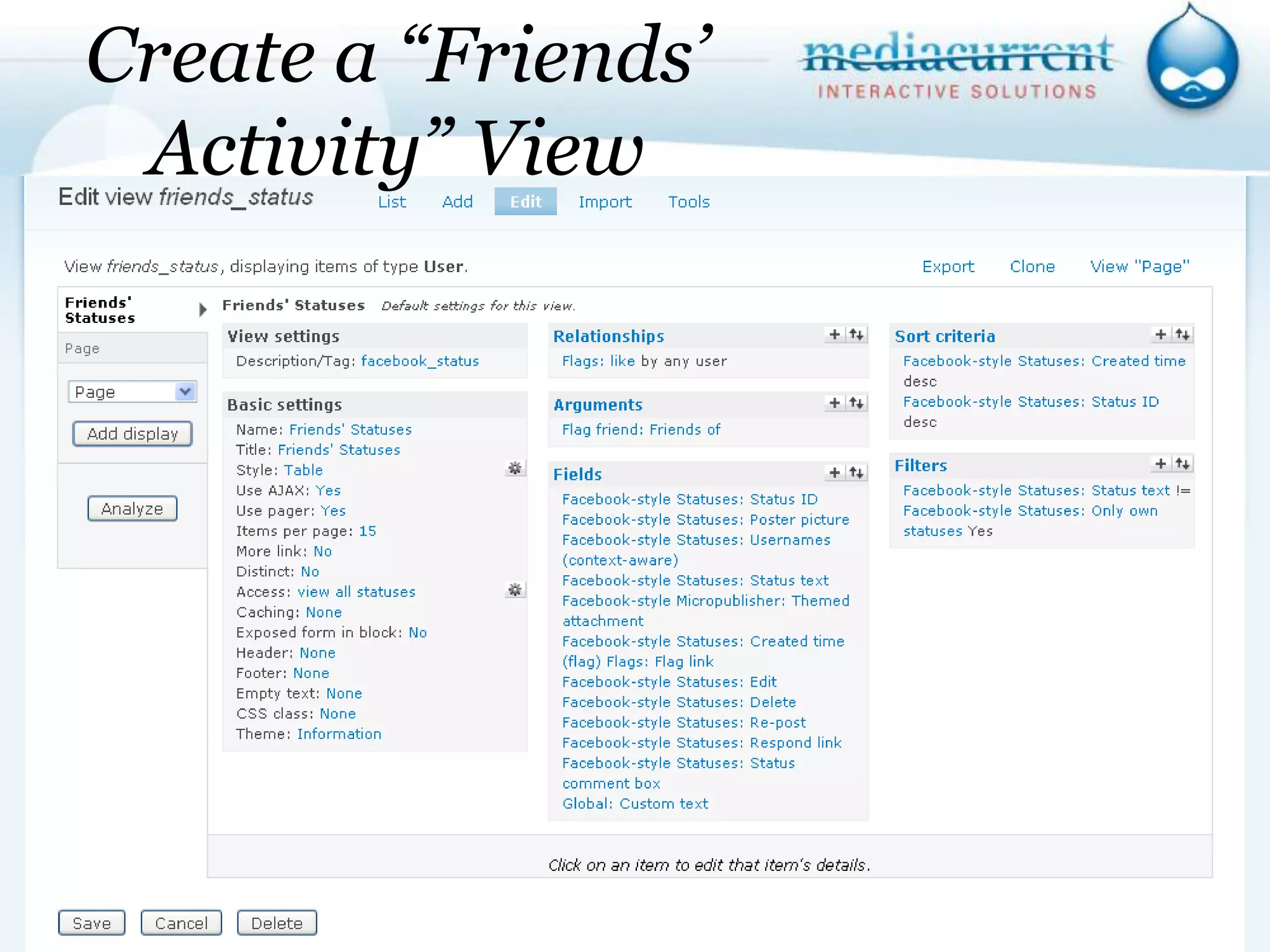Open the Import tab
Image resolution: width=1270 pixels, height=952 pixels.
605,201
